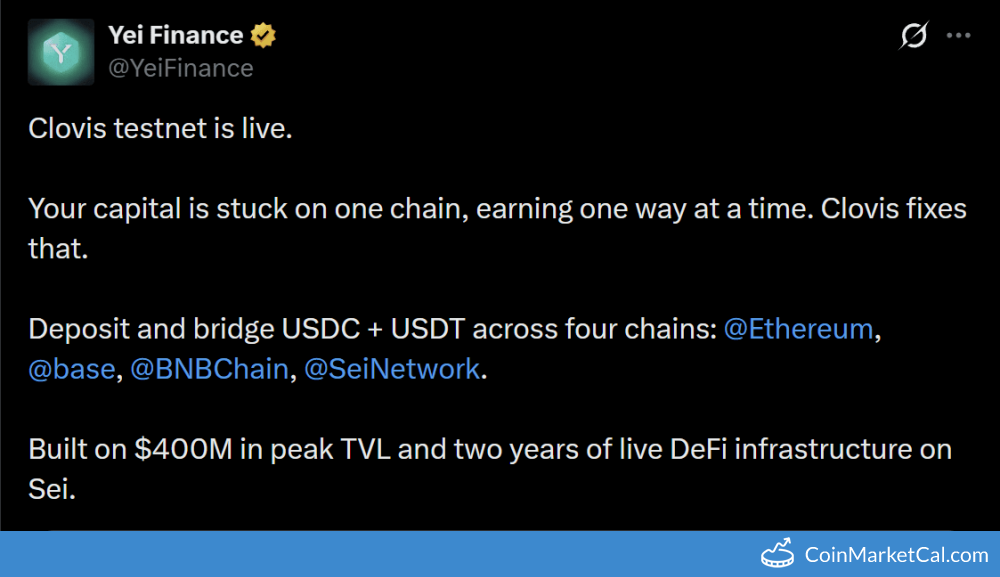The image size is (1000, 577).
Task: Follow the @base mention link
Action: pos(72,369)
